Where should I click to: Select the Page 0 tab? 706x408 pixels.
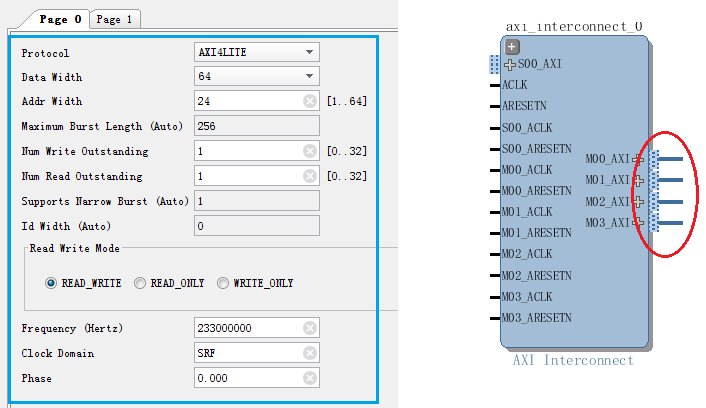click(x=61, y=19)
